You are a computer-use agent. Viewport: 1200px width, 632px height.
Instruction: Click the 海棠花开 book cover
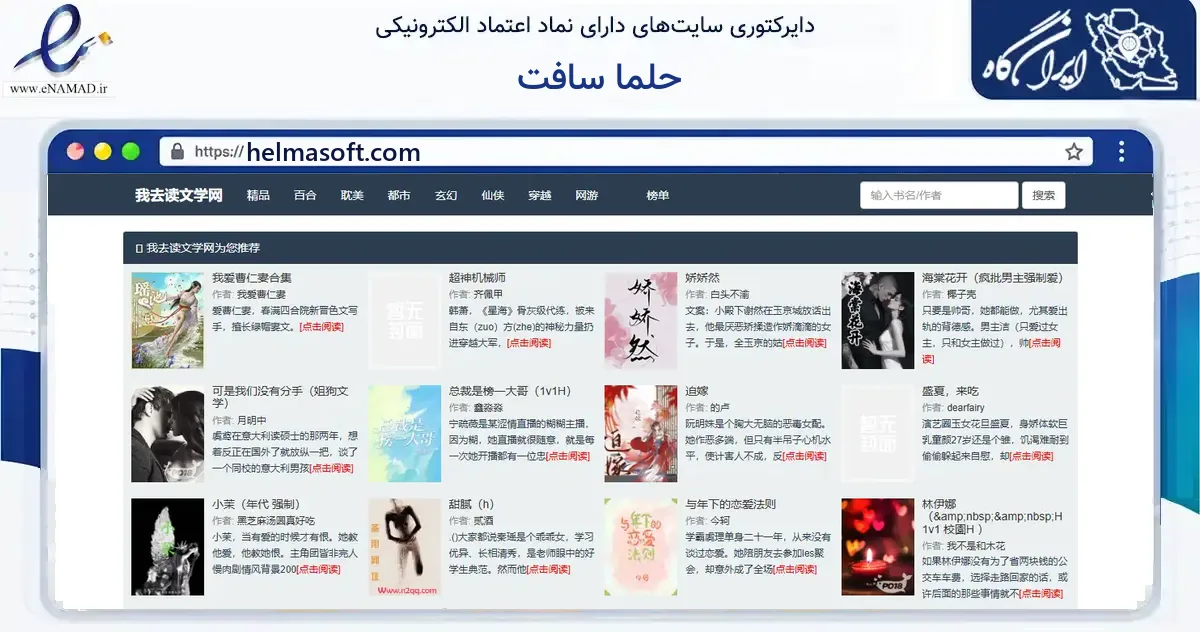(878, 320)
